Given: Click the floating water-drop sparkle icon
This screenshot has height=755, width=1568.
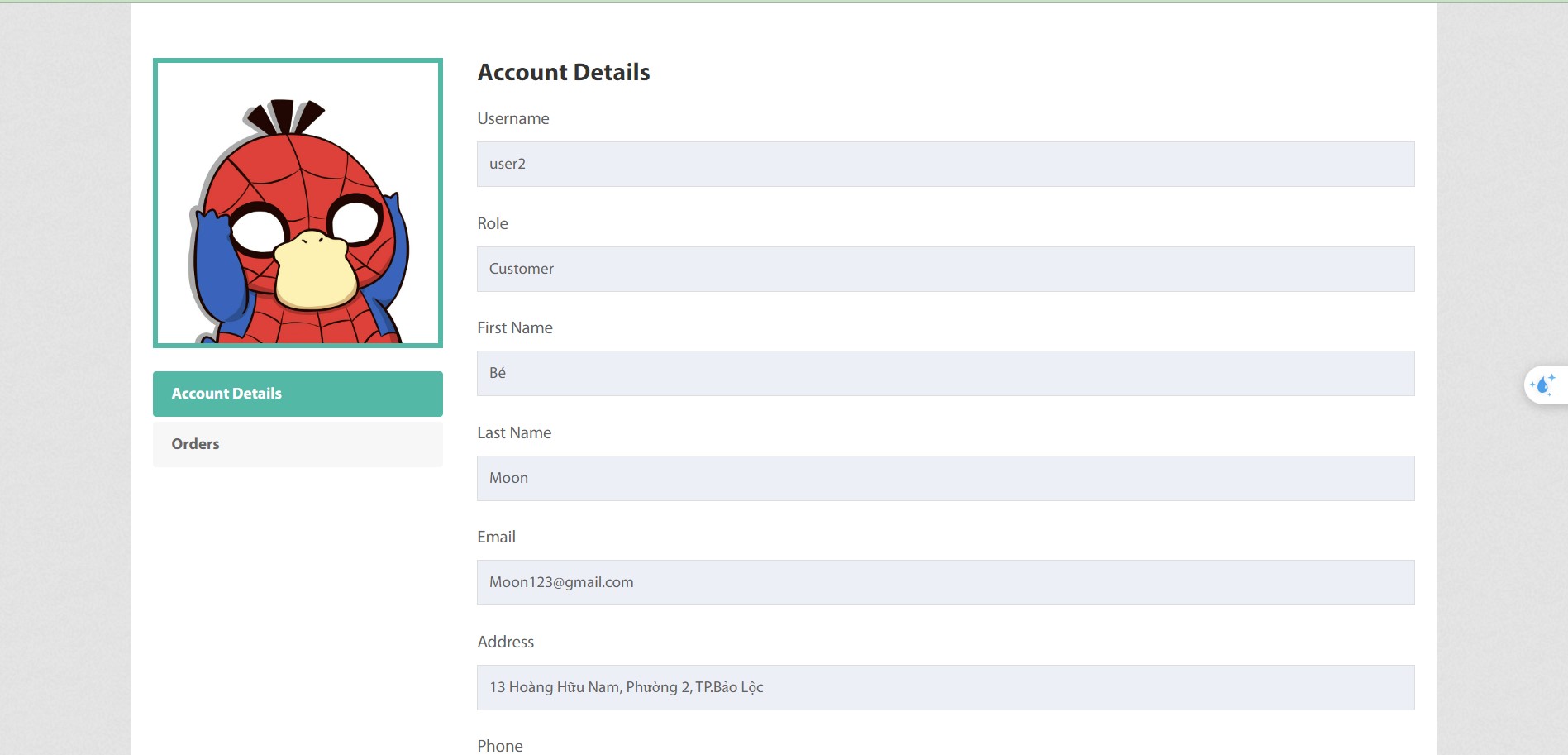Looking at the screenshot, I should click(1542, 385).
